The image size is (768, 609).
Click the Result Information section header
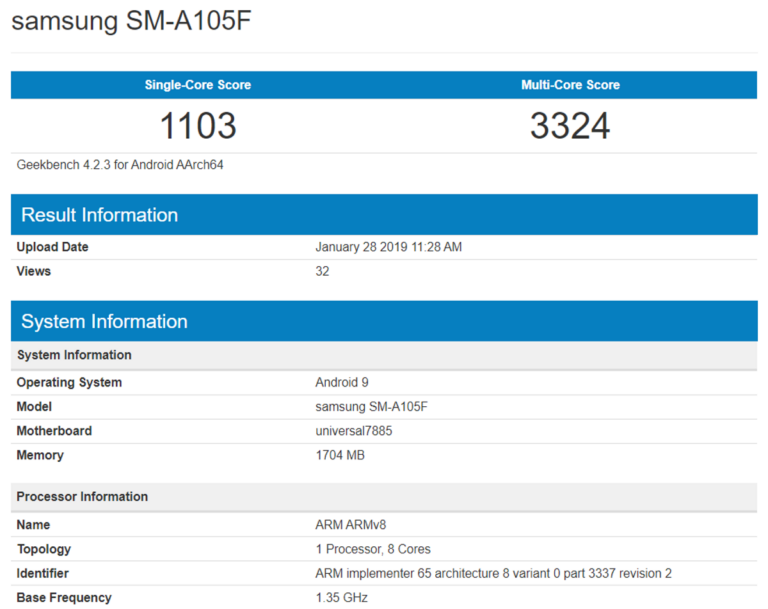click(x=100, y=215)
